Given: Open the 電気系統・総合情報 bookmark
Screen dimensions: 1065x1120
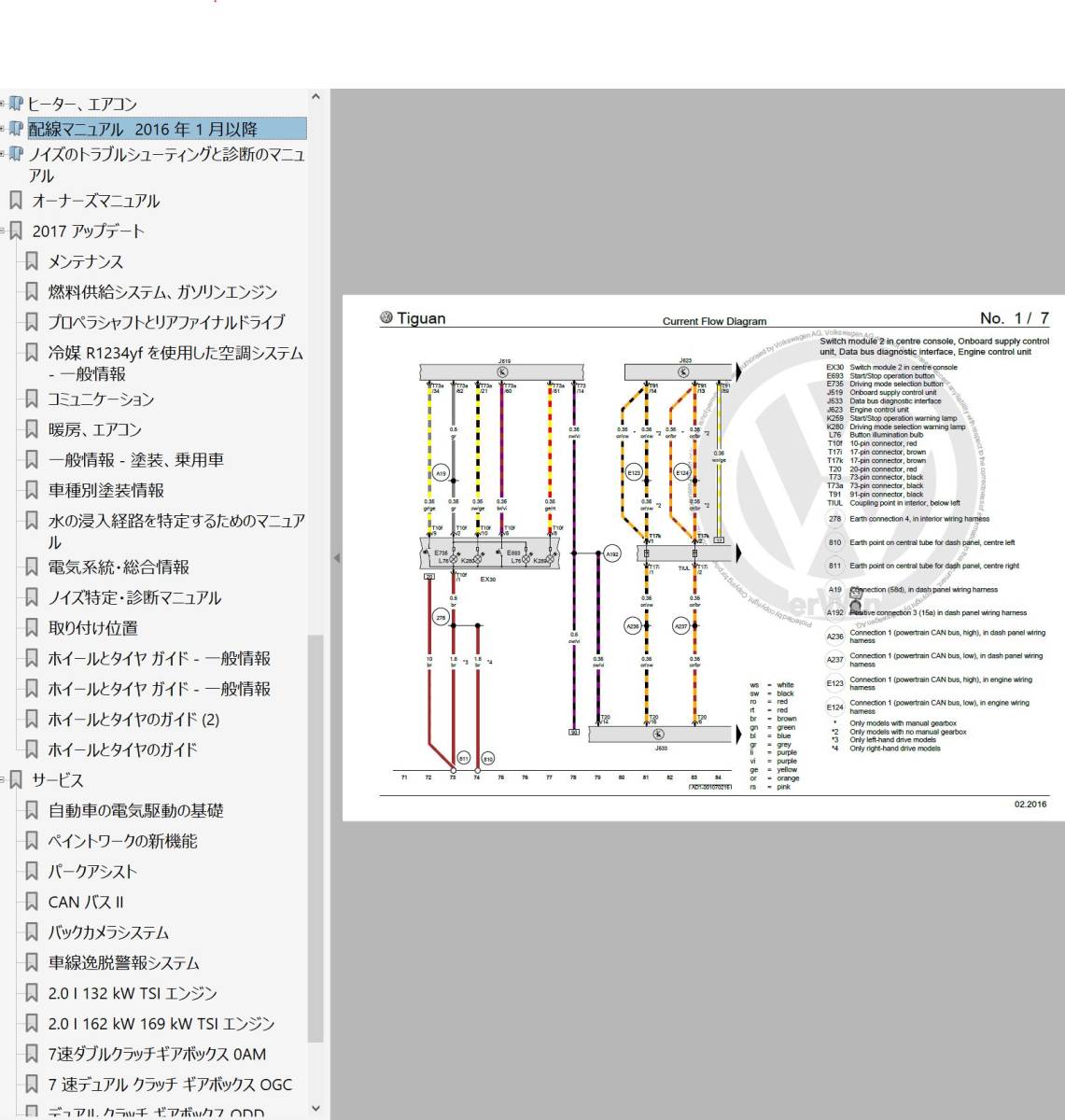Looking at the screenshot, I should 119,567.
